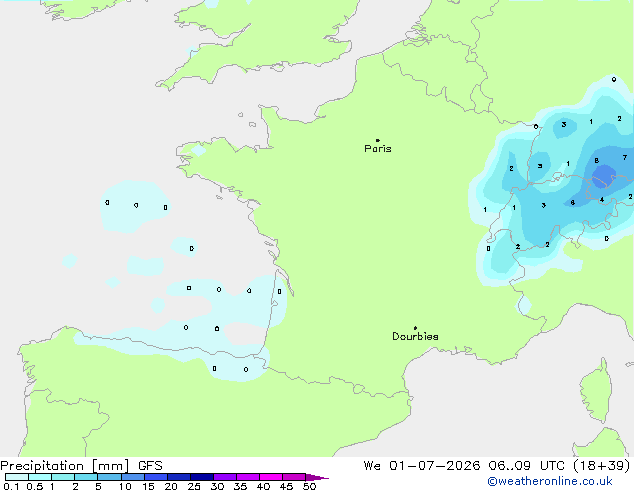Pick the 0.1–0.5 mm legend swatch
The width and height of the screenshot is (634, 490).
17,477
